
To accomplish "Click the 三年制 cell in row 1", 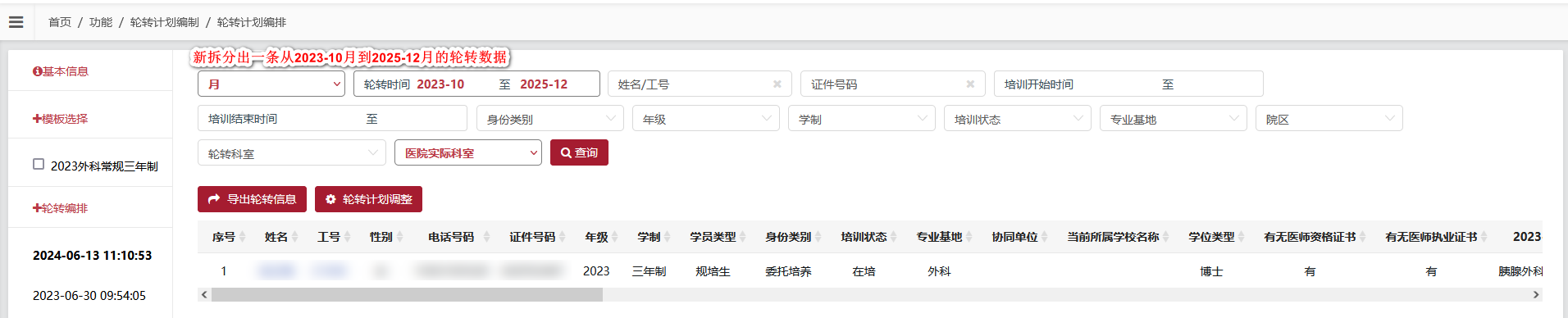I will [649, 271].
